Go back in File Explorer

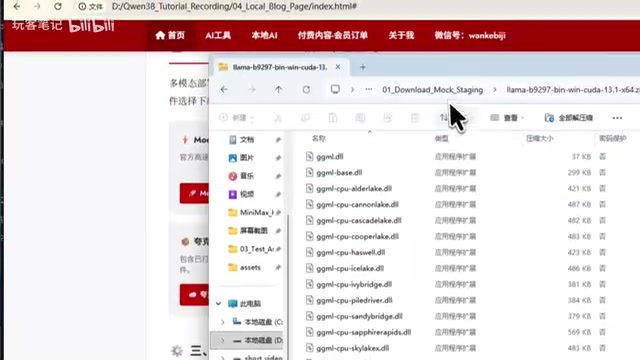point(224,89)
